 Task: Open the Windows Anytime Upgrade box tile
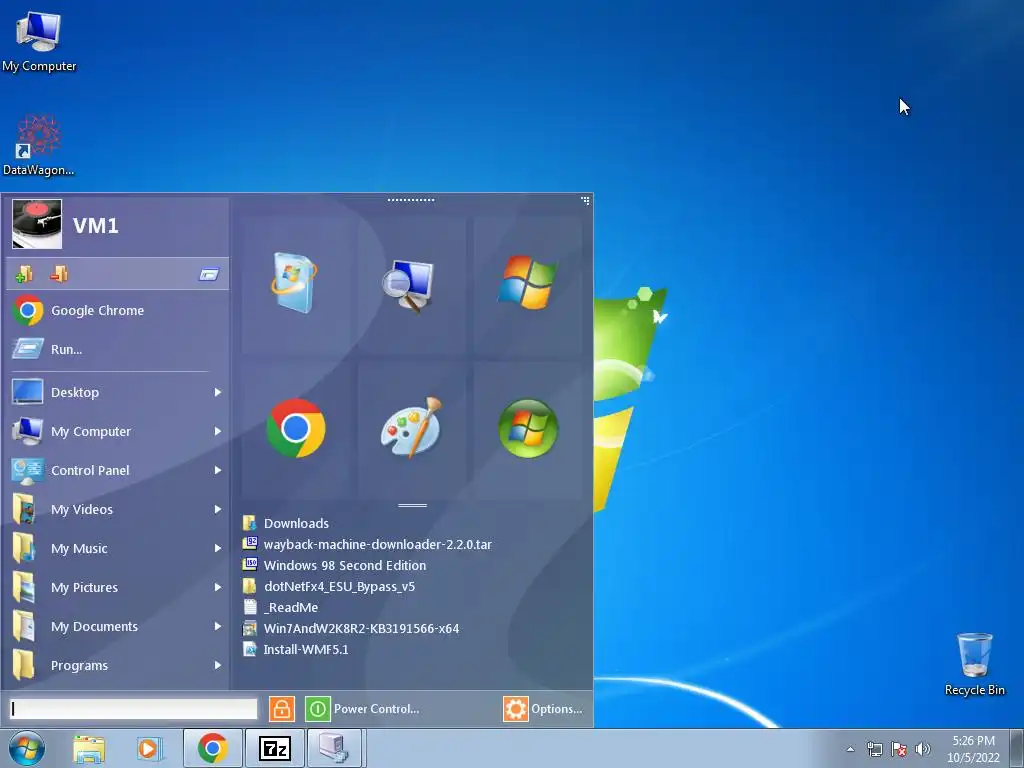click(295, 283)
